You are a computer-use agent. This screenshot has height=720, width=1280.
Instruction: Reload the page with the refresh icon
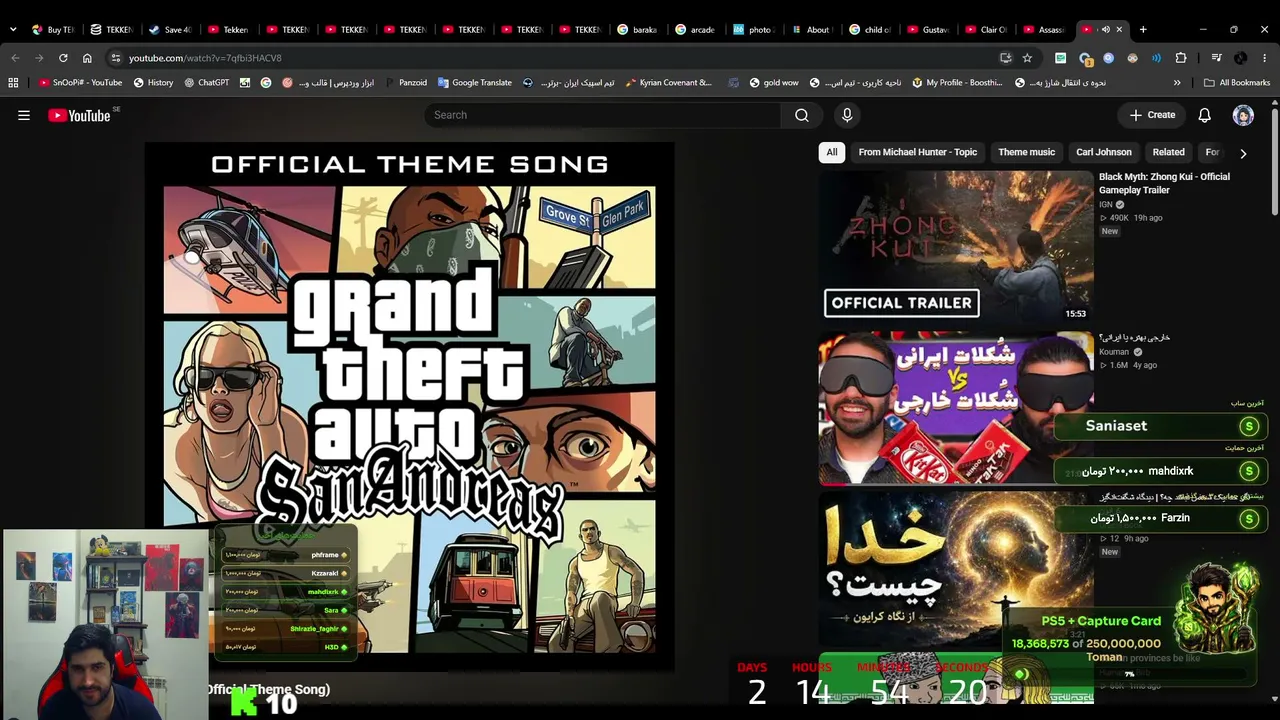[63, 58]
